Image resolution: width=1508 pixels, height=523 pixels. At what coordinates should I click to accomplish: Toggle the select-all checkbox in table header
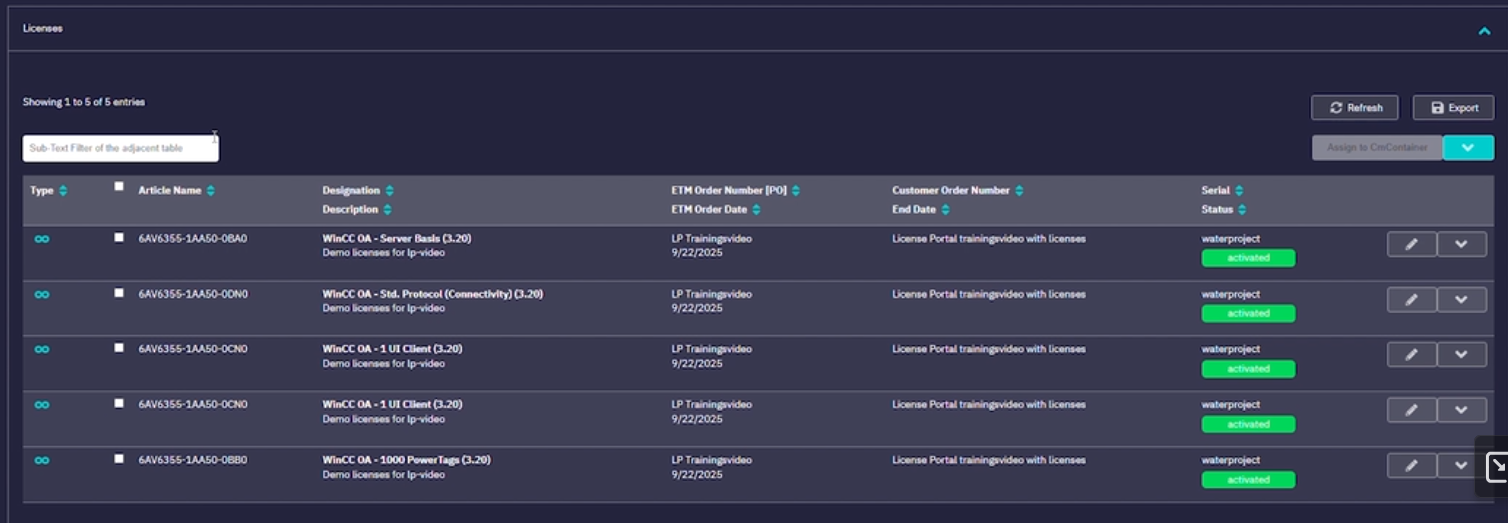[x=119, y=186]
